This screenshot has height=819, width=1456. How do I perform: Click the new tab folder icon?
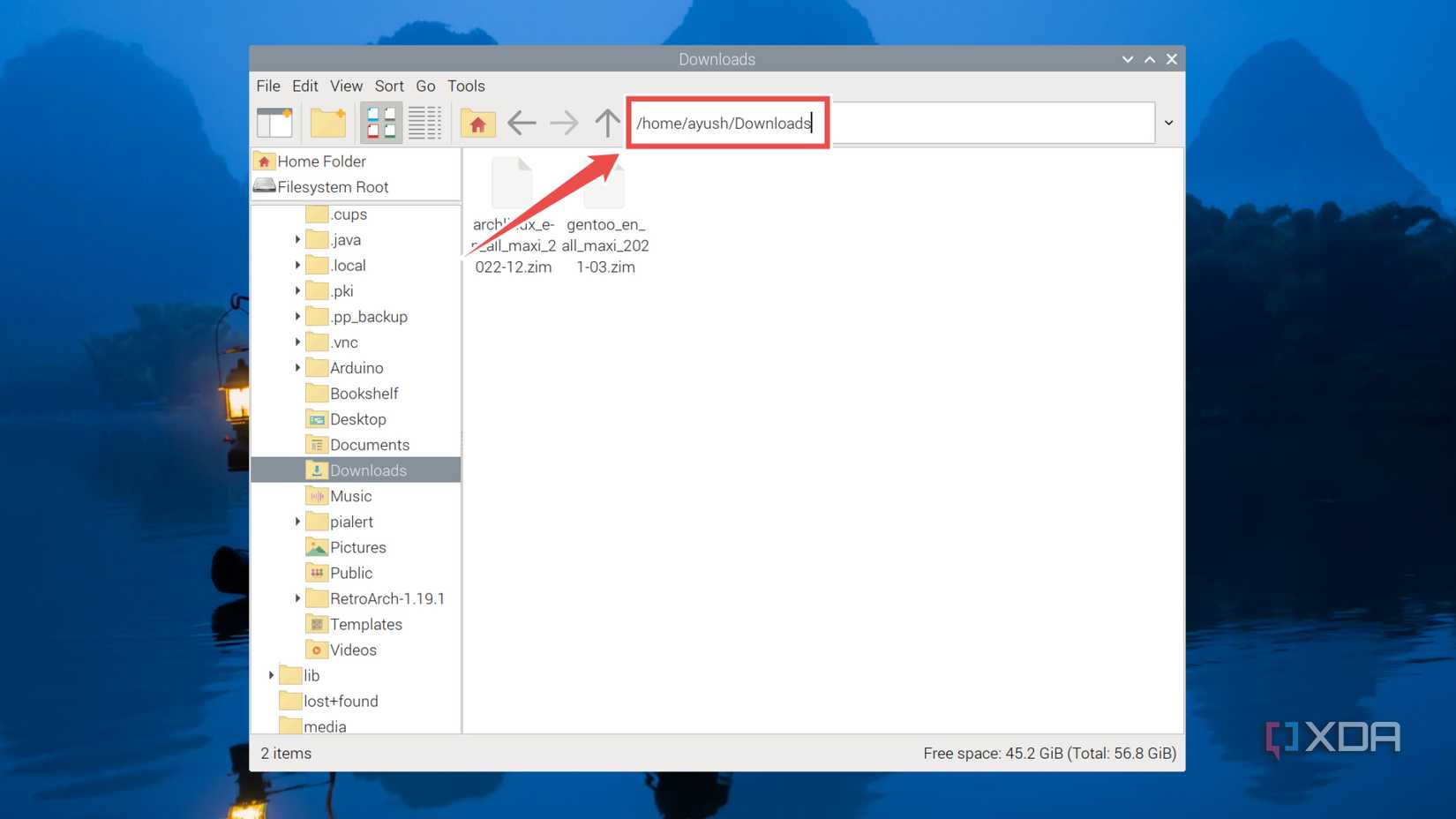pos(327,123)
